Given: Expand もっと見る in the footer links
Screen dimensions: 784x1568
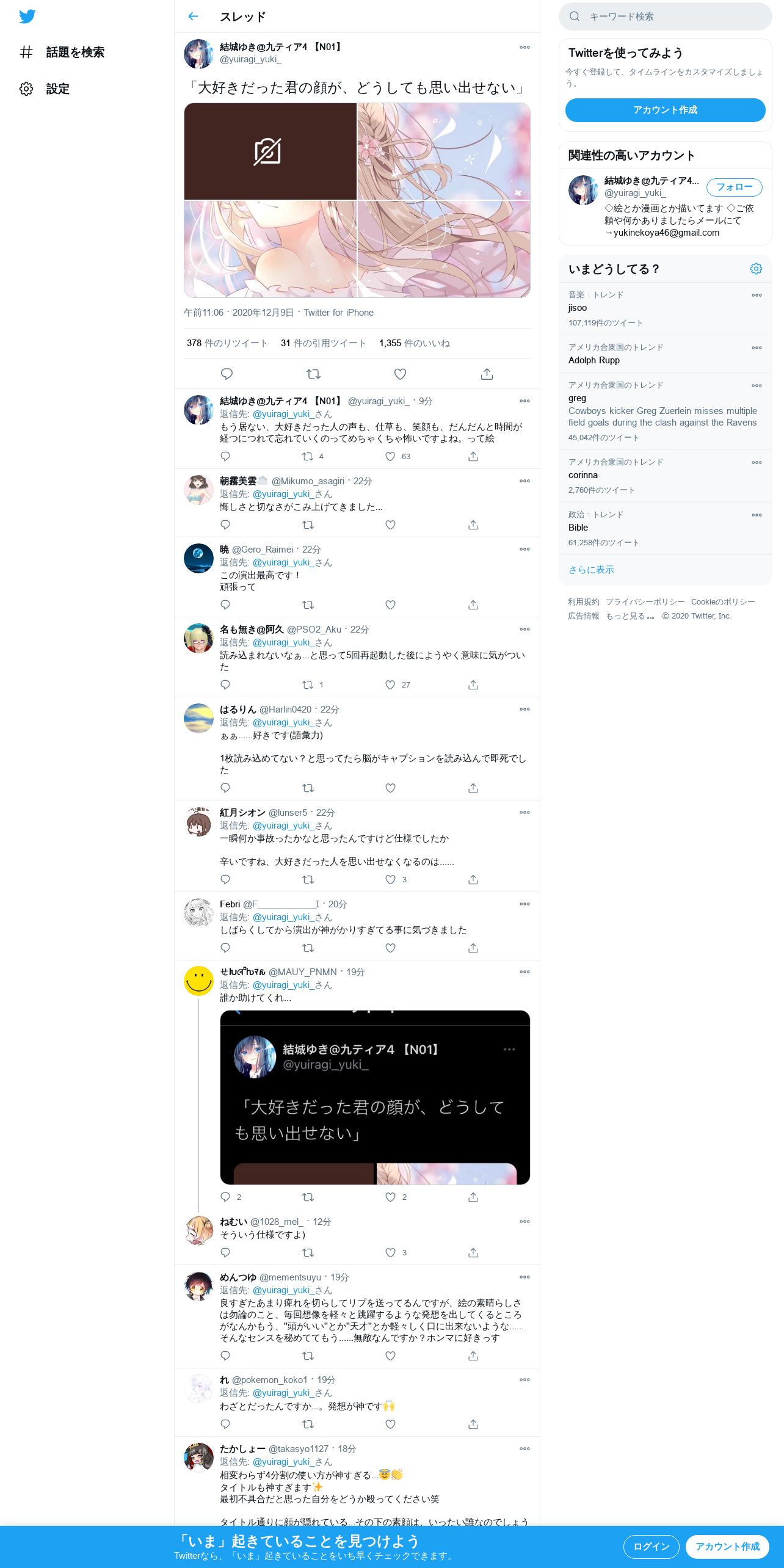Looking at the screenshot, I should tap(630, 616).
